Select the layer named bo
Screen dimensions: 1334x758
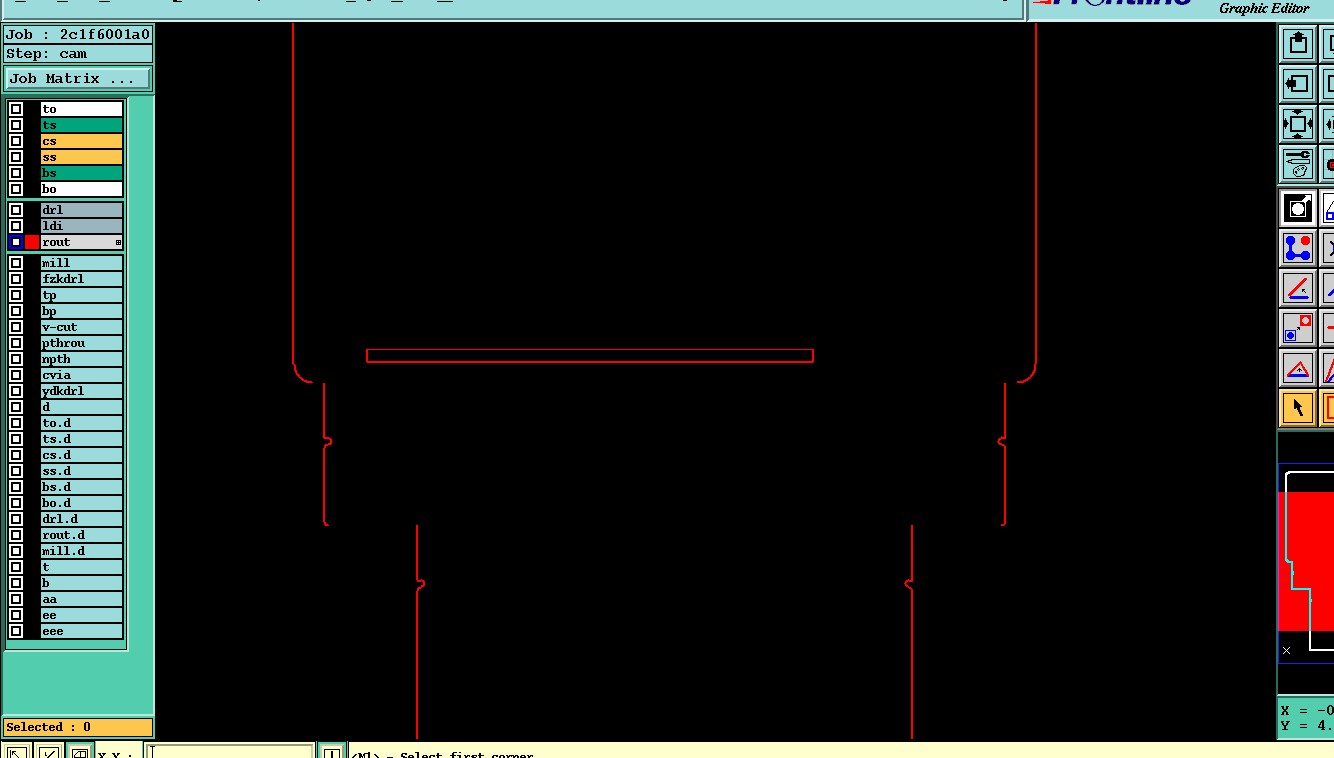click(81, 189)
